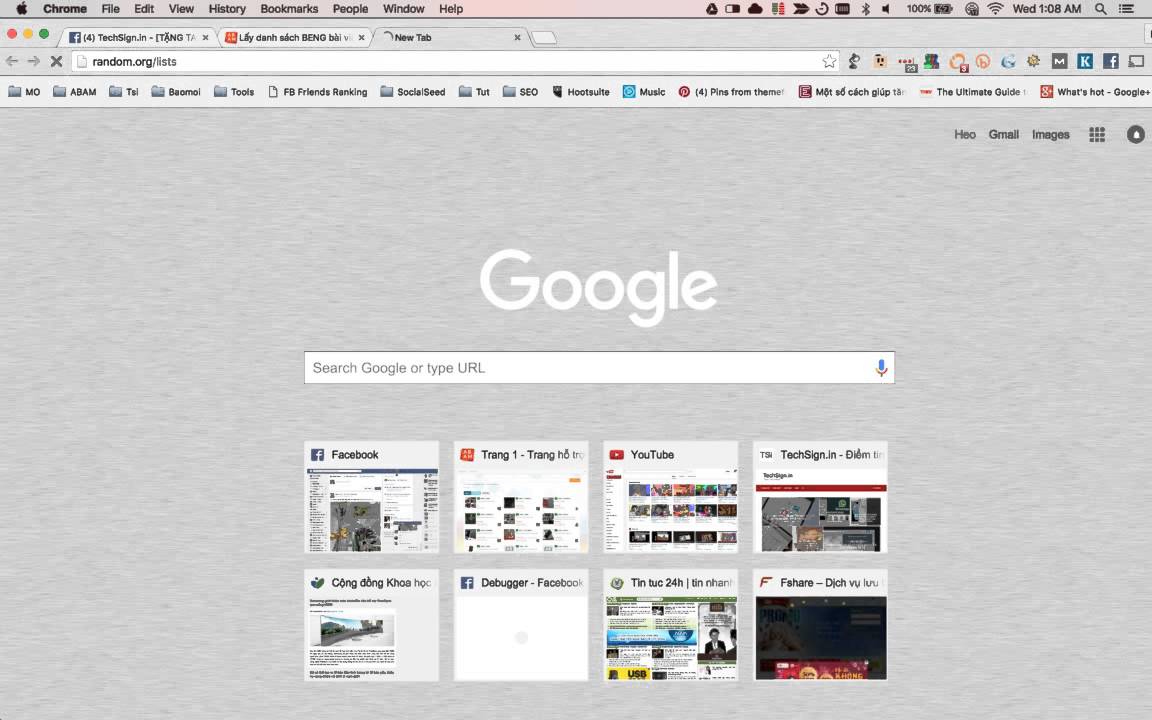The width and height of the screenshot is (1152, 720).
Task: Click the Heo profile link
Action: click(965, 134)
